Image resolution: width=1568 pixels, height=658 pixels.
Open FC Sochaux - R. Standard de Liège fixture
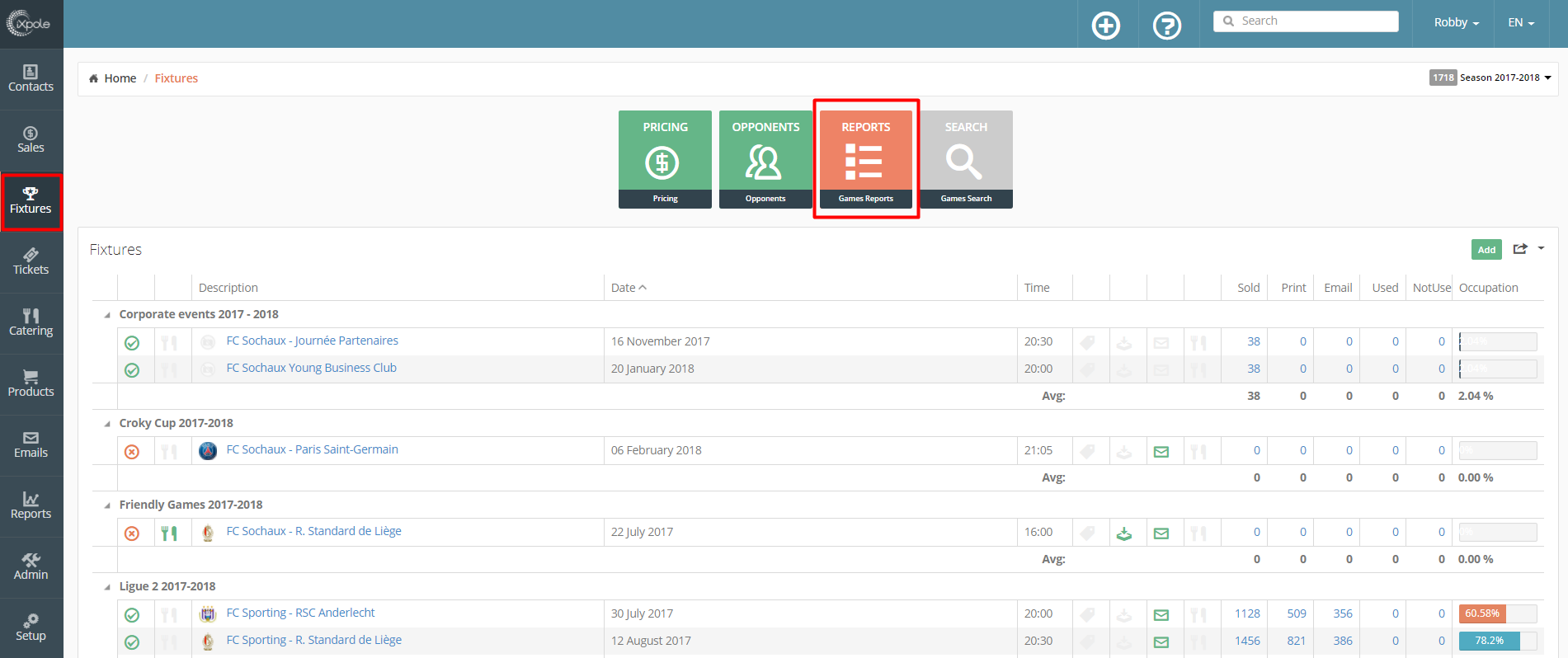pos(313,531)
